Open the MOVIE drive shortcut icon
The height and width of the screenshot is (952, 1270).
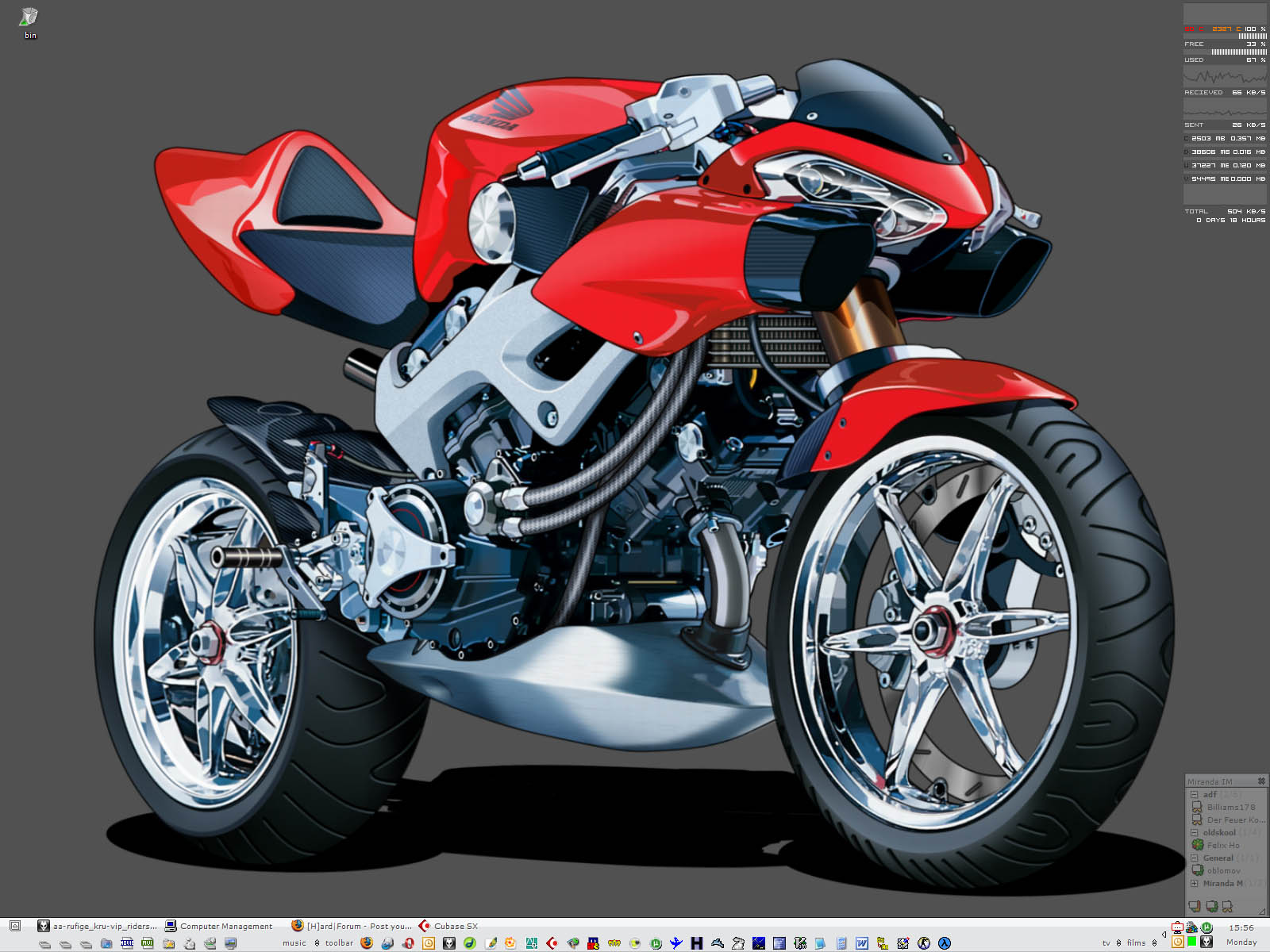127,942
